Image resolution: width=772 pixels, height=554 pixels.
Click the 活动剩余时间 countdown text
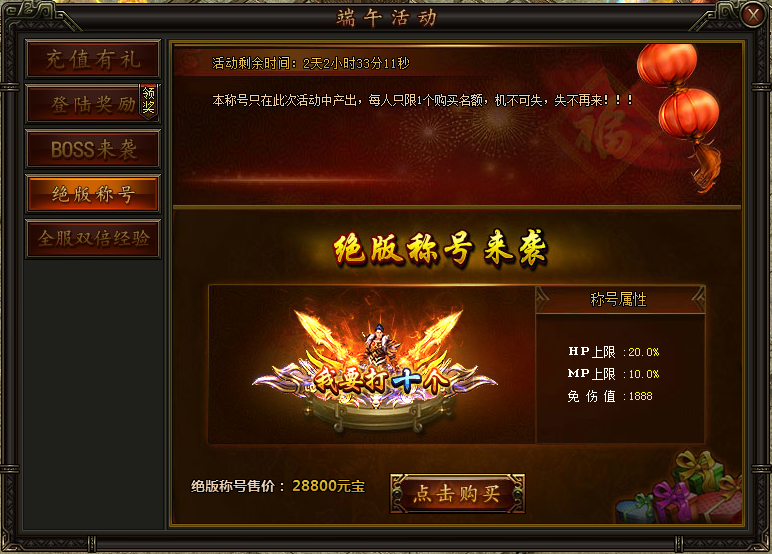pos(311,63)
